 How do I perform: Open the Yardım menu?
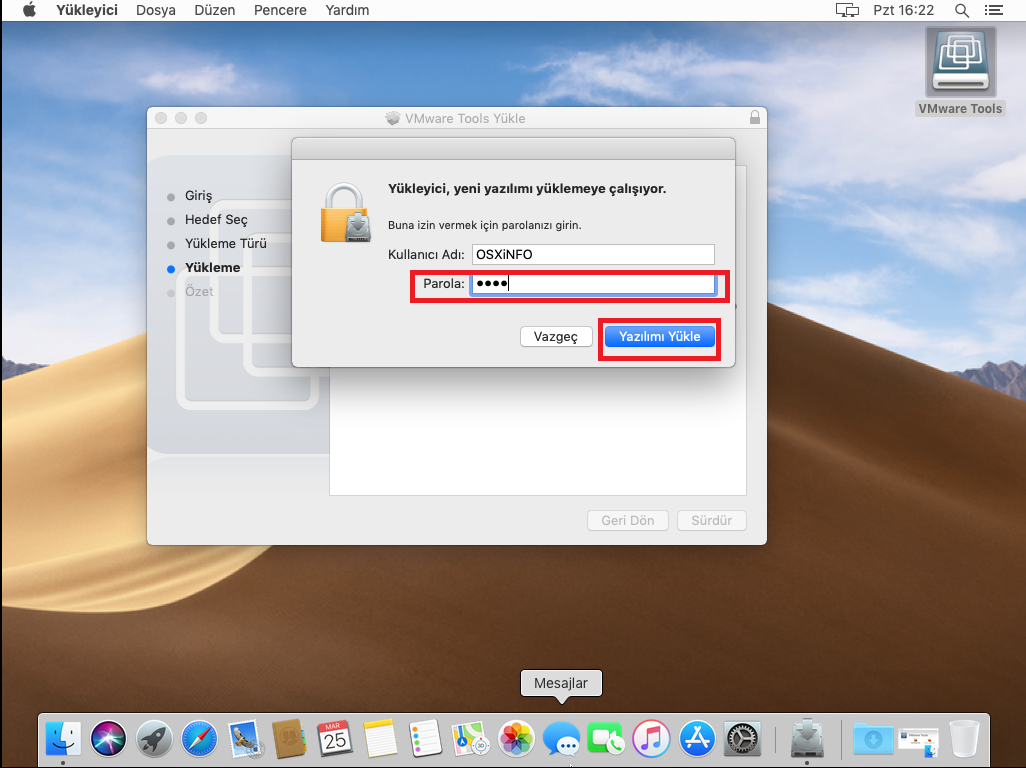pyautogui.click(x=347, y=10)
